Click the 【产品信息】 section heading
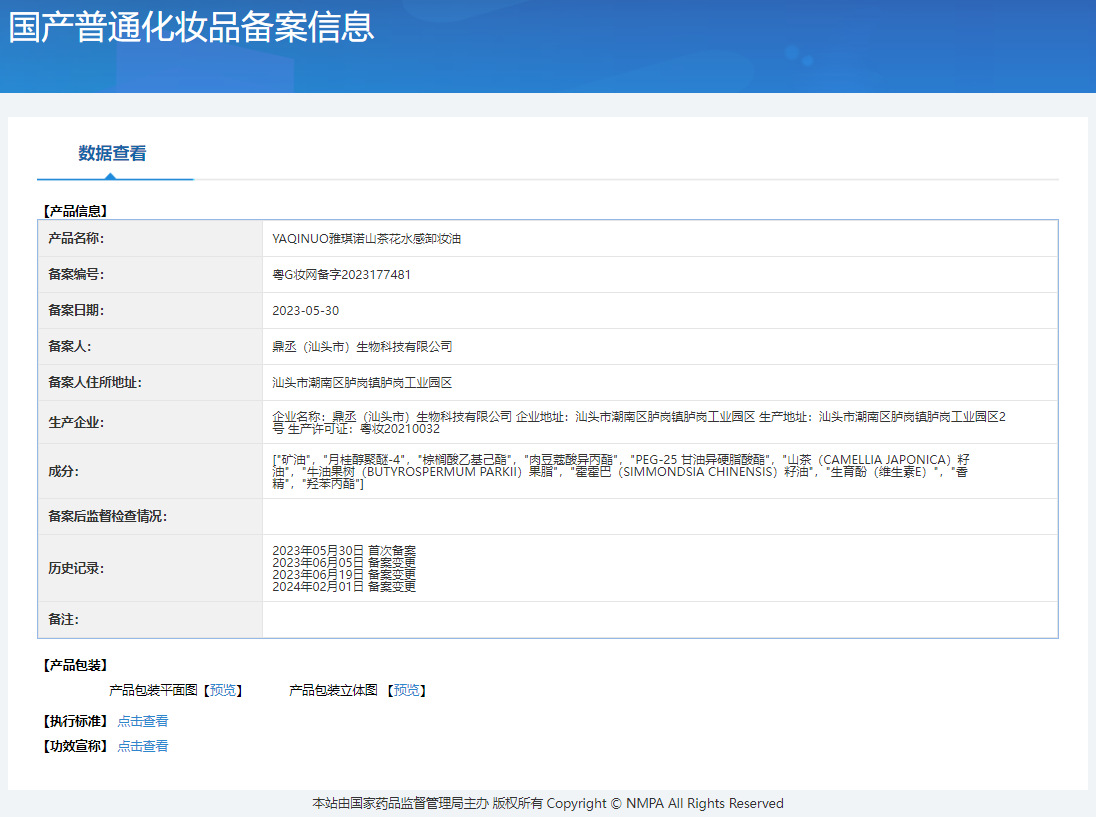This screenshot has width=1096, height=817. (75, 211)
